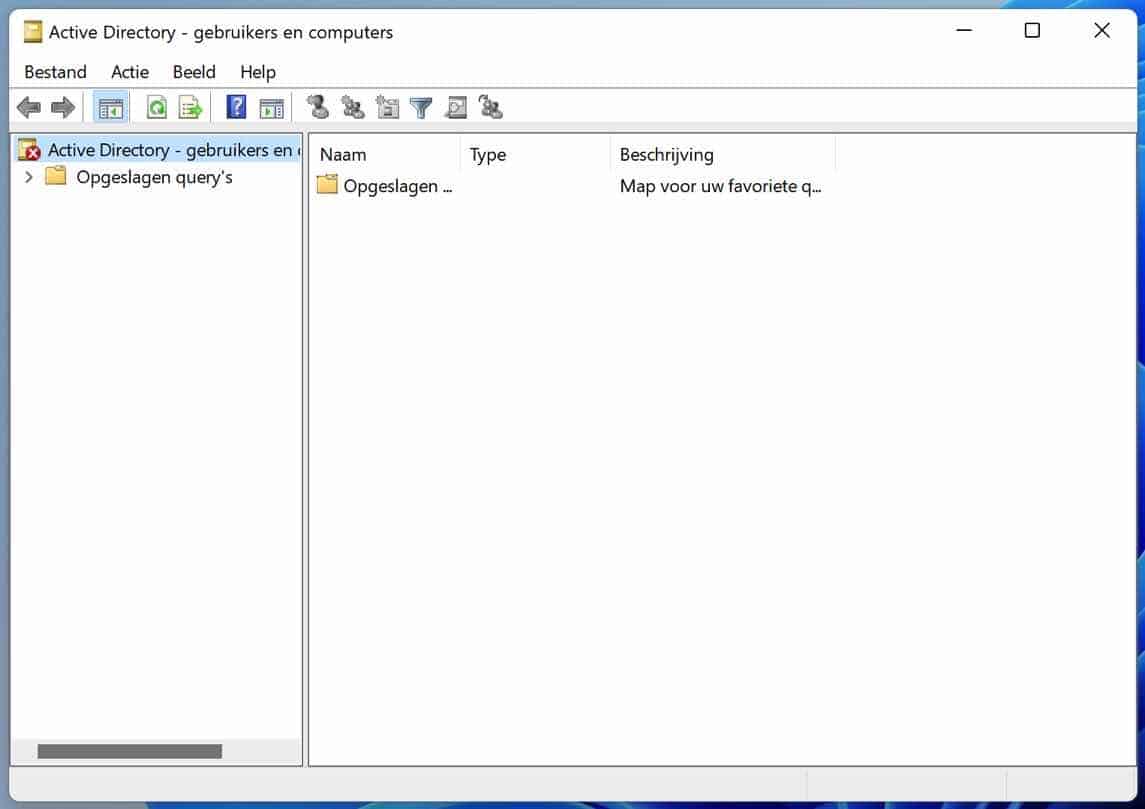
Task: Open the Beeld menu
Action: point(193,72)
